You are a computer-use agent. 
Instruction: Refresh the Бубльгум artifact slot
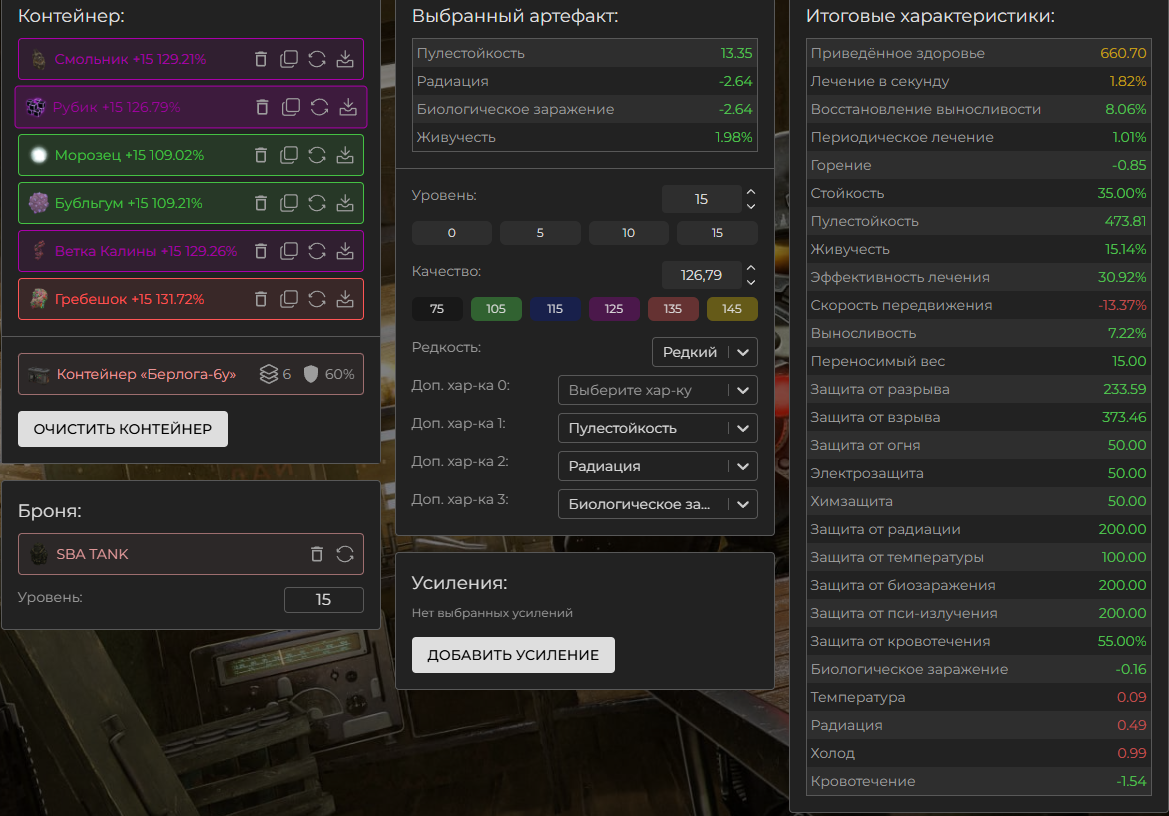click(317, 203)
